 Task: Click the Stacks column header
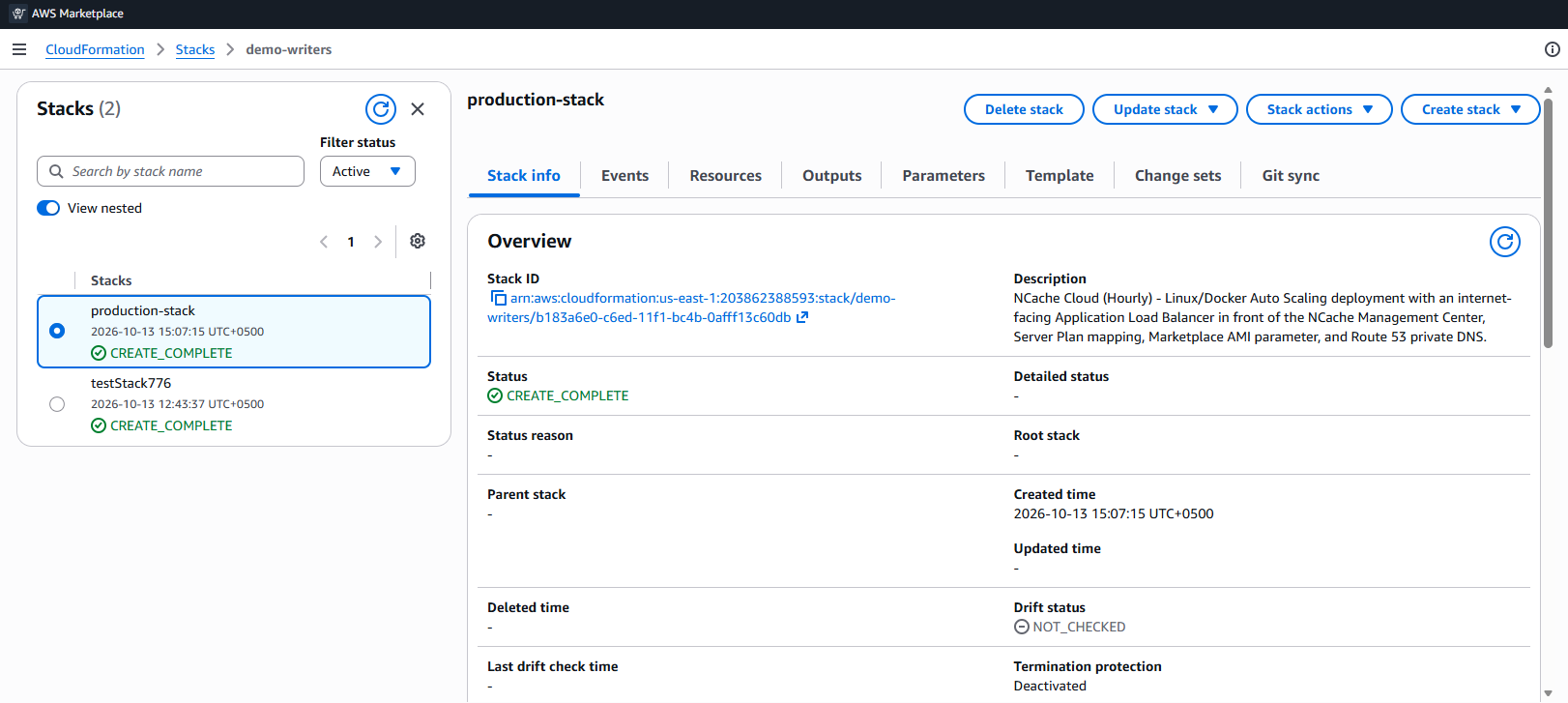(x=111, y=280)
